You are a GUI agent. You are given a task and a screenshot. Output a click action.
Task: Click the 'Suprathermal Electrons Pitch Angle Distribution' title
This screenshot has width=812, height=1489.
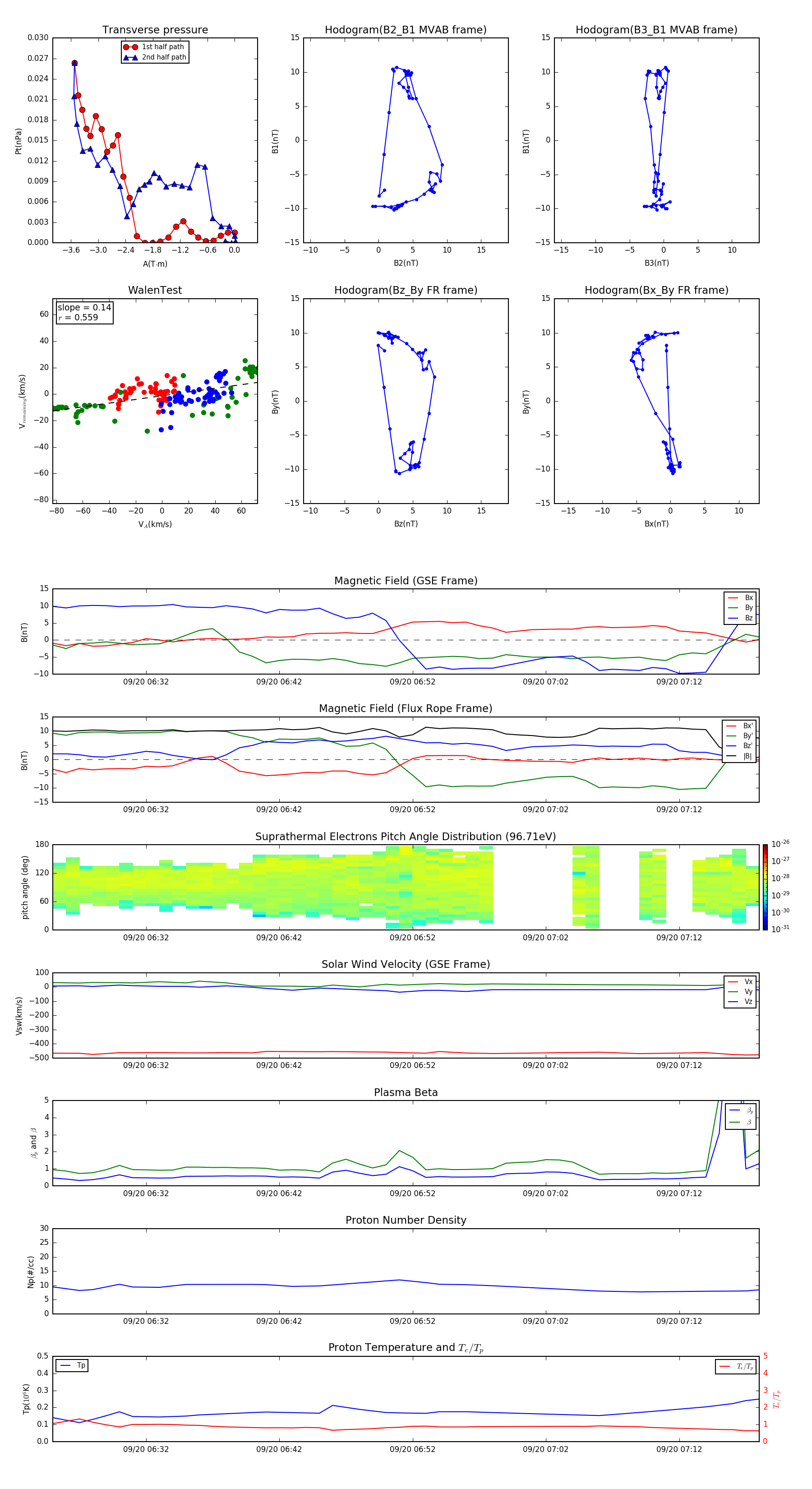(406, 837)
